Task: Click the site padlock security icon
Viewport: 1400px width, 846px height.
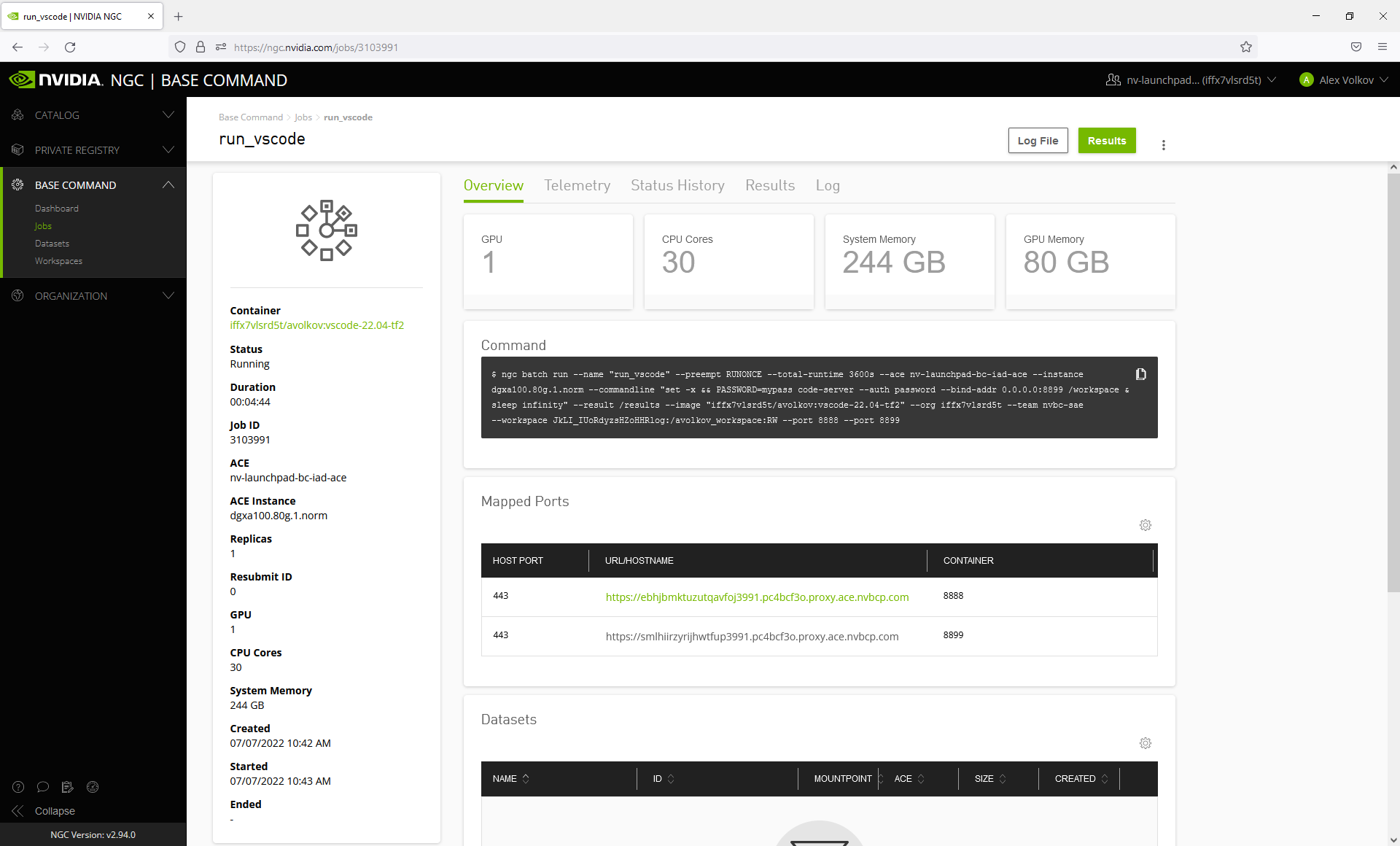Action: coord(201,47)
